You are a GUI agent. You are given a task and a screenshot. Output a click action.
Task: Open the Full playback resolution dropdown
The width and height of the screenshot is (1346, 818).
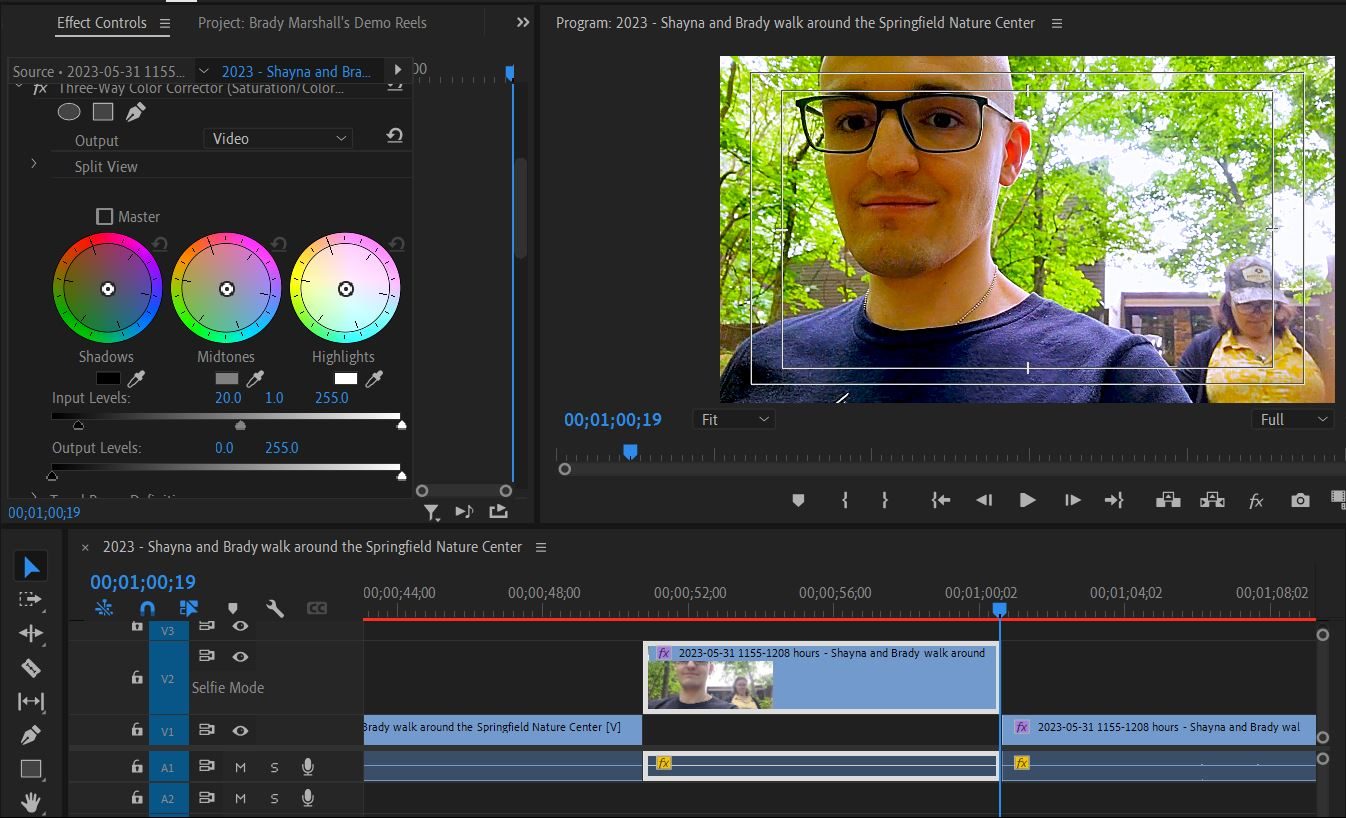[1293, 420]
